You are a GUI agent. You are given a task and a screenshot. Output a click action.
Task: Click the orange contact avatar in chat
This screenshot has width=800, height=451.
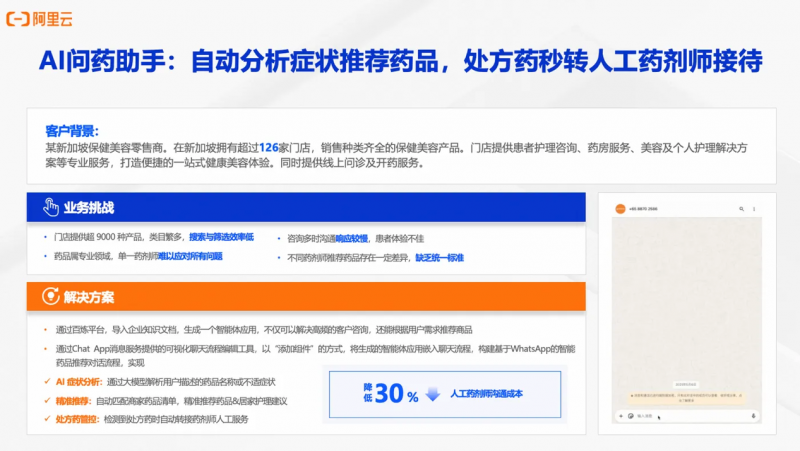(620, 209)
